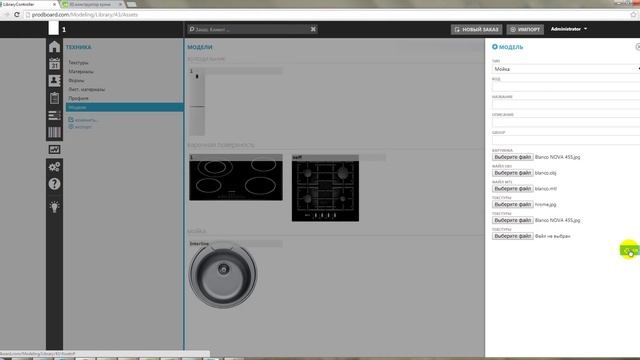Screen dimensions: 640x360
Task: Click the white logo square in header
Action: (53, 29)
